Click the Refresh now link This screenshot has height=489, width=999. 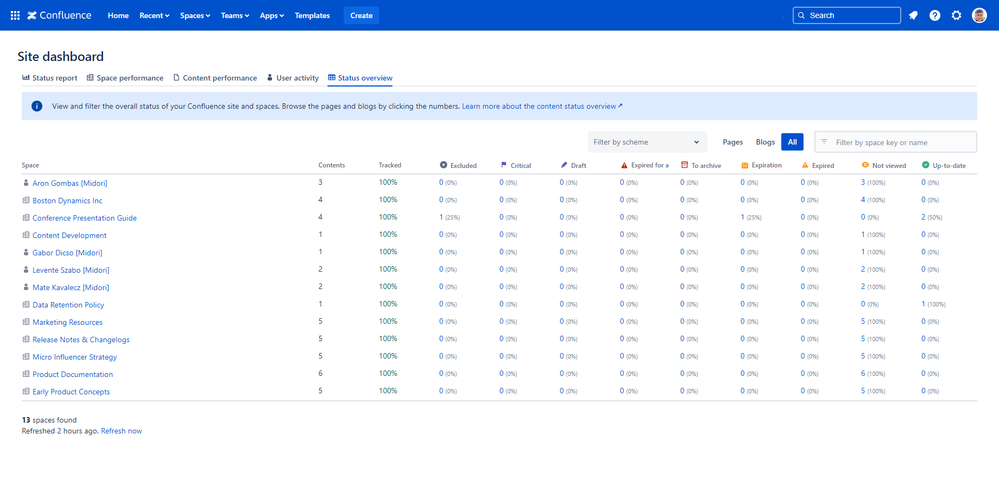(121, 431)
